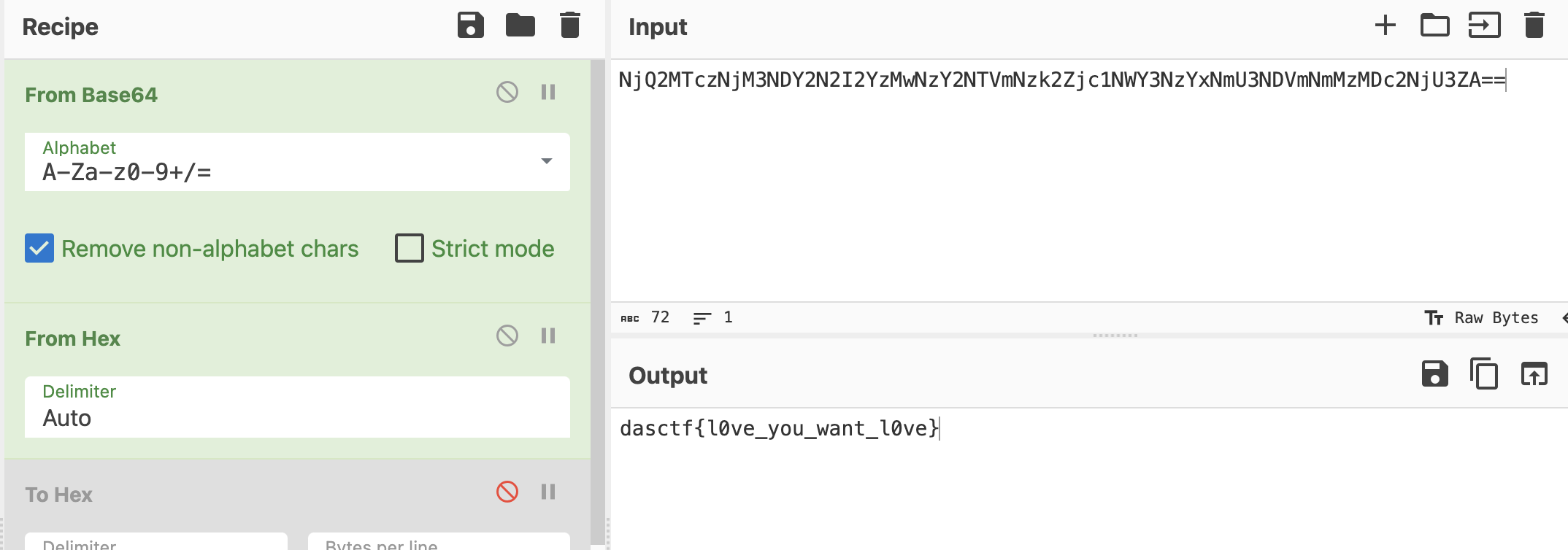Open a file as input
The height and width of the screenshot is (550, 1568).
tap(1484, 26)
